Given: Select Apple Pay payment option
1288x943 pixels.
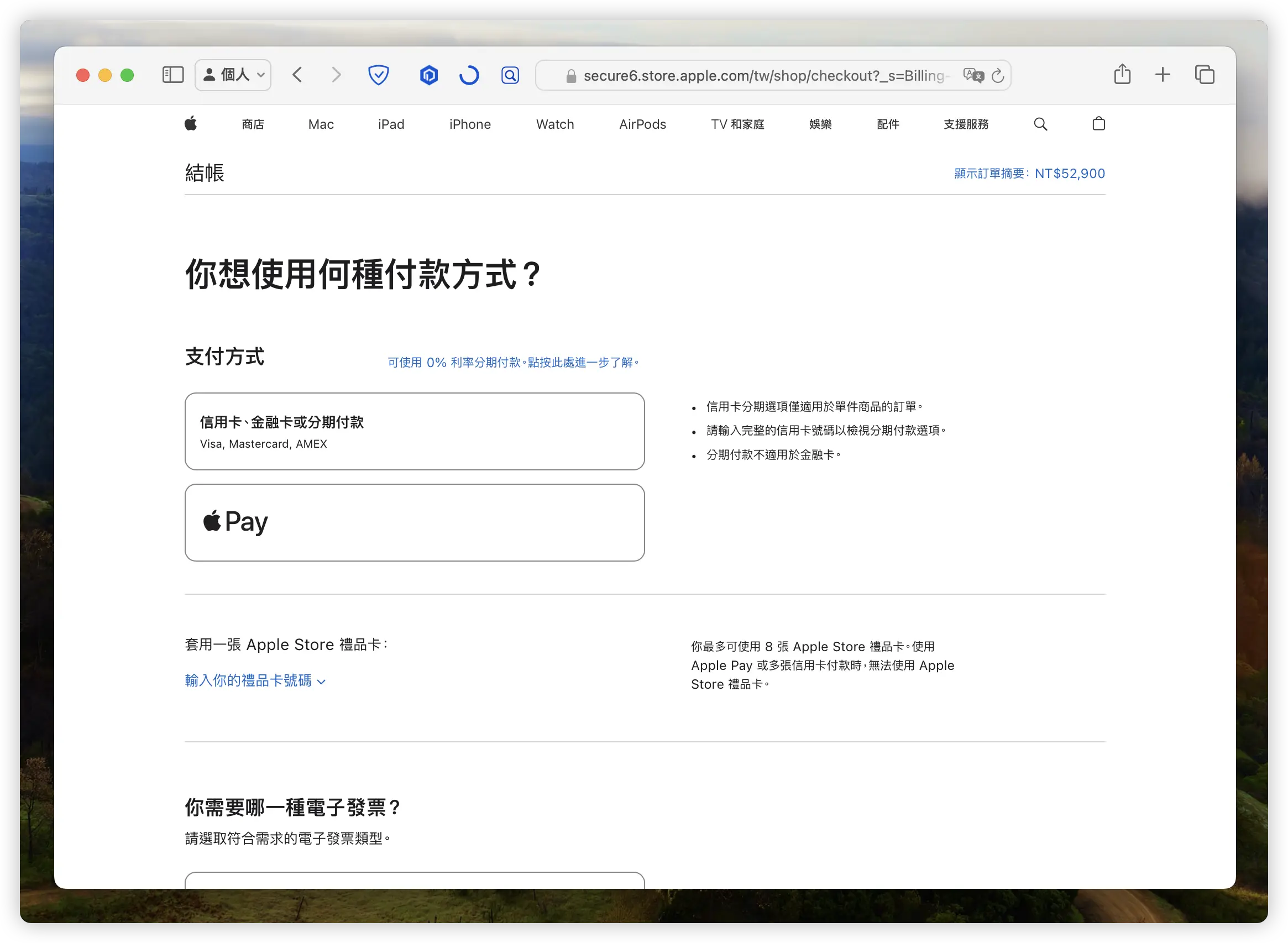Looking at the screenshot, I should pos(415,523).
